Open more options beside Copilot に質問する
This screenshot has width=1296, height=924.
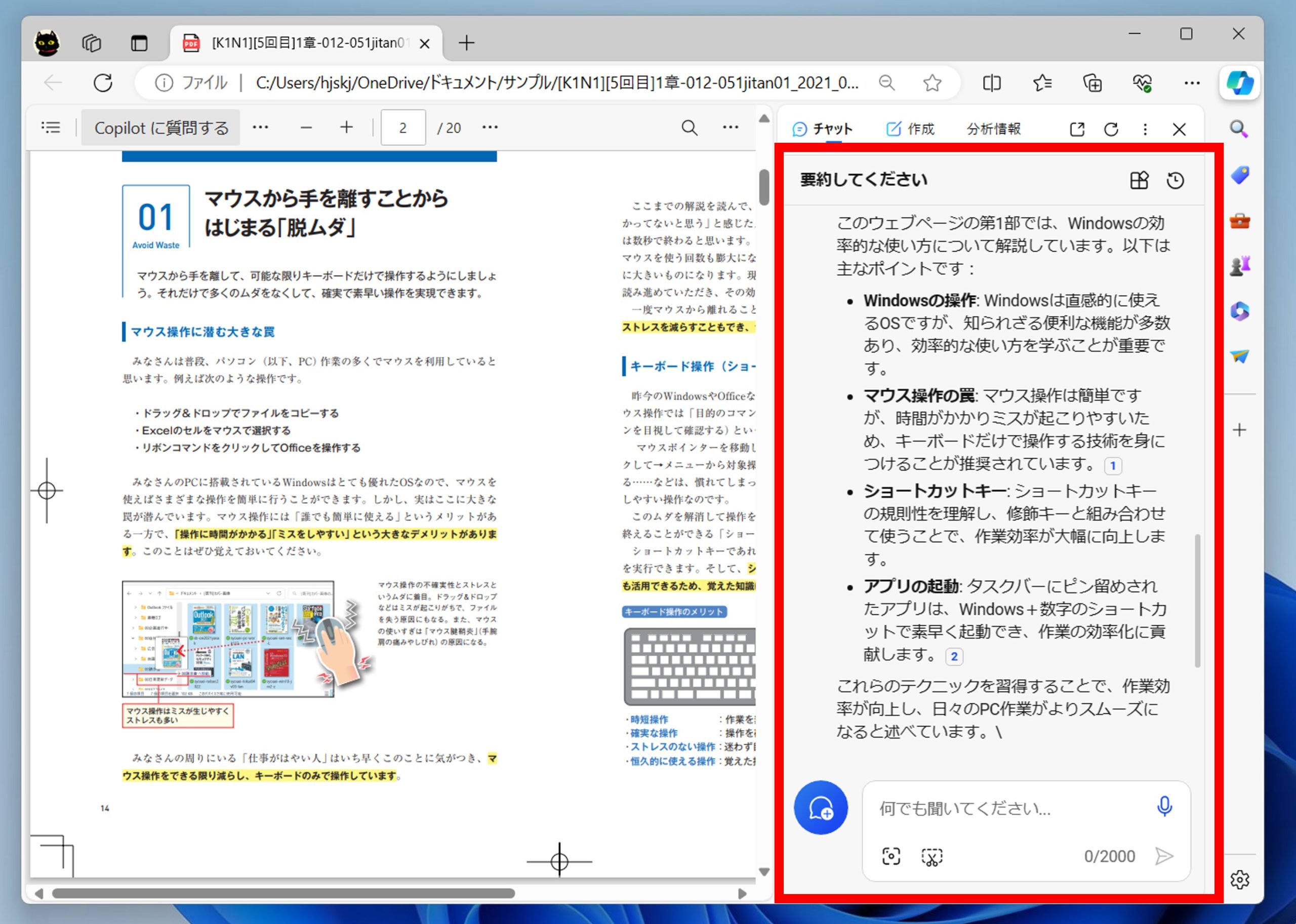(261, 128)
